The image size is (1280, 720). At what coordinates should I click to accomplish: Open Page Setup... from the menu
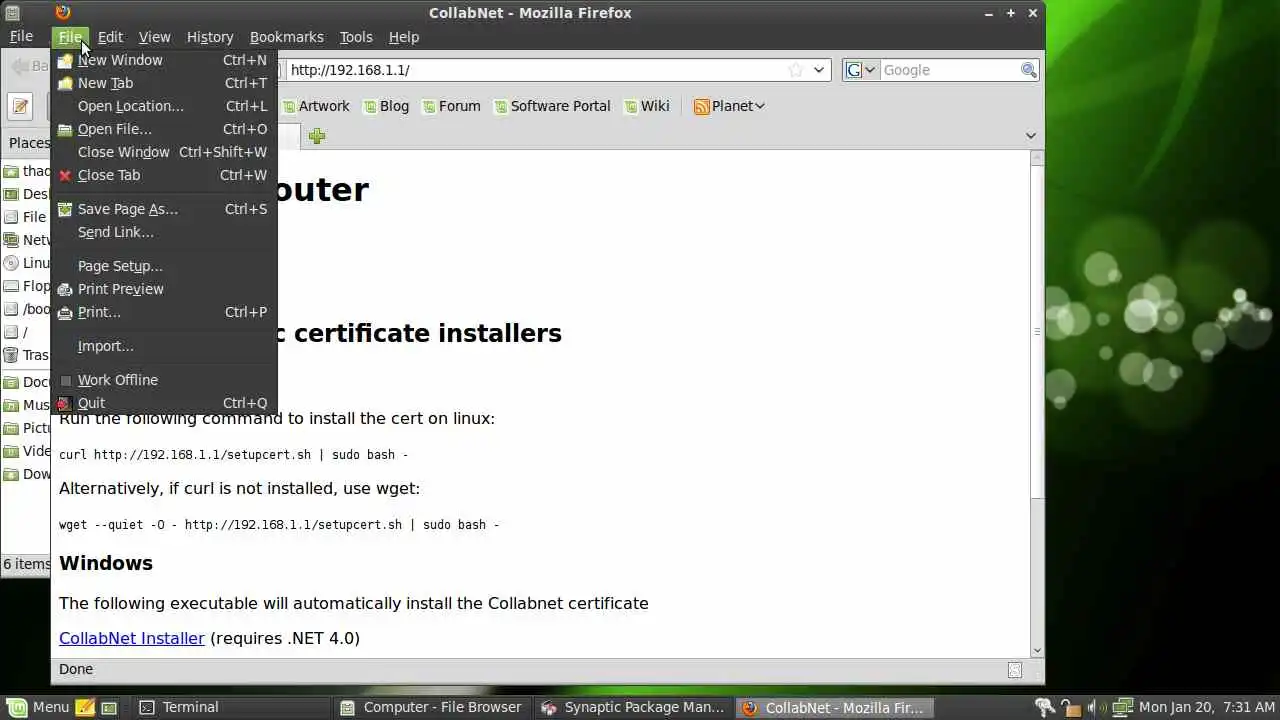164,266
